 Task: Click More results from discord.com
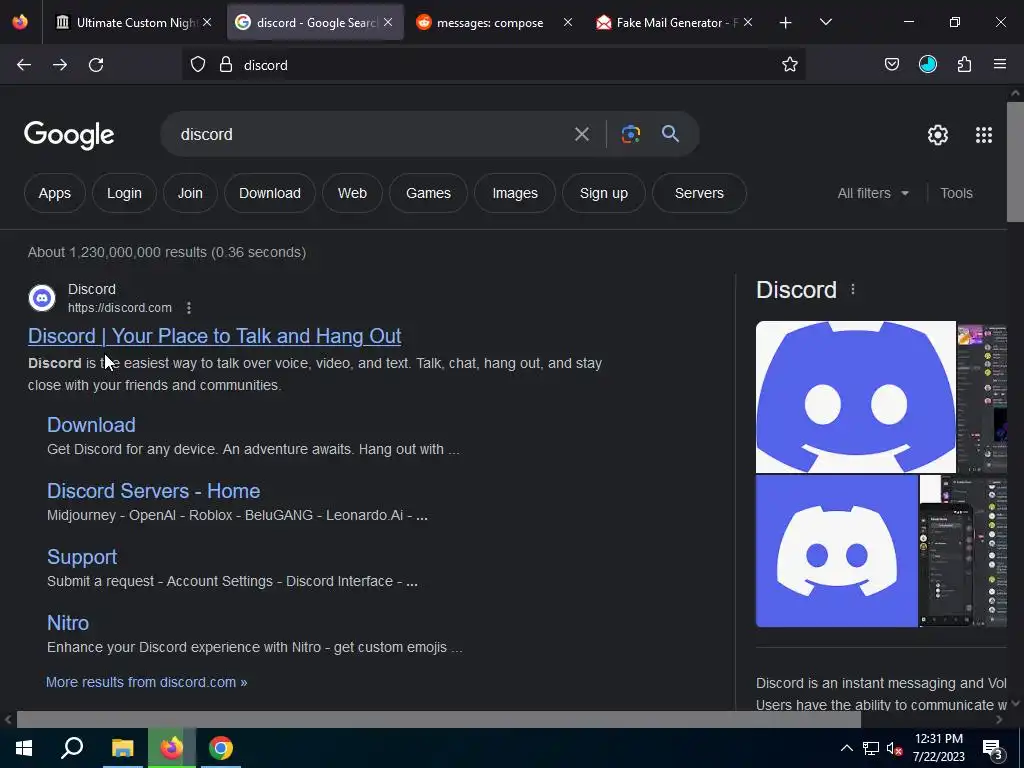146,682
